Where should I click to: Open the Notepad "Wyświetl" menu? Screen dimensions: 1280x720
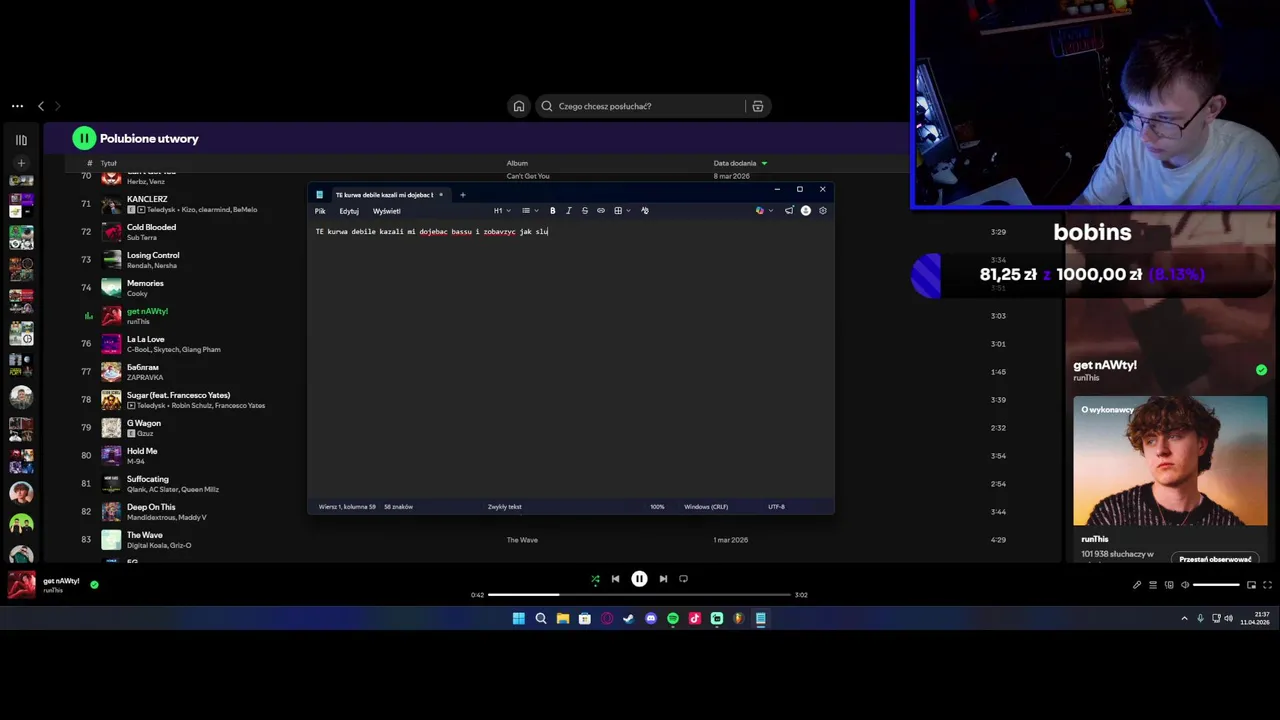pyautogui.click(x=386, y=211)
